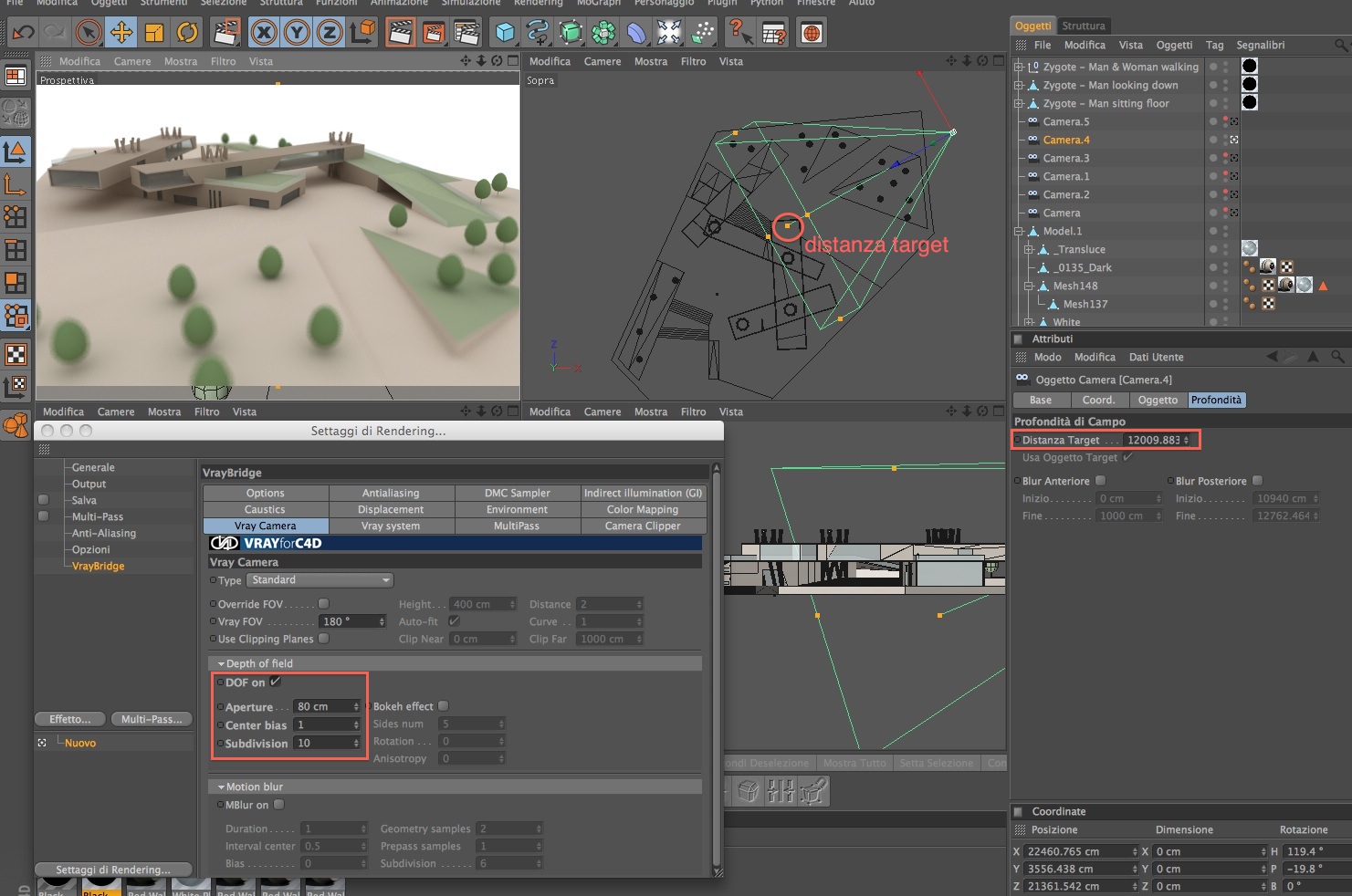The height and width of the screenshot is (896, 1352).
Task: Open the Dati Utente menu in Attributi
Action: (1156, 357)
